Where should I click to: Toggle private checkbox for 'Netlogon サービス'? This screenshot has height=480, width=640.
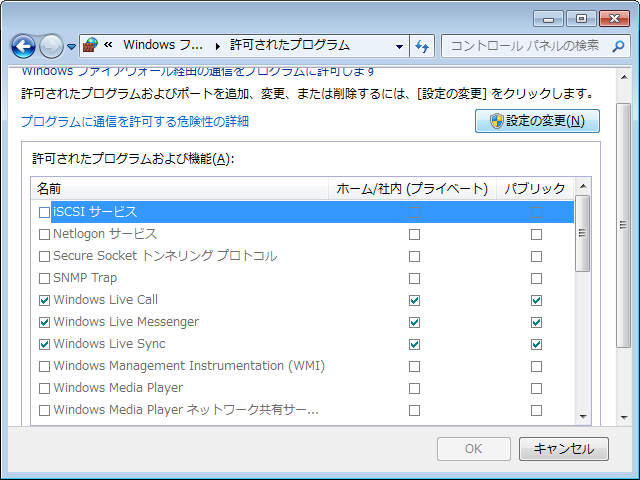[x=414, y=234]
